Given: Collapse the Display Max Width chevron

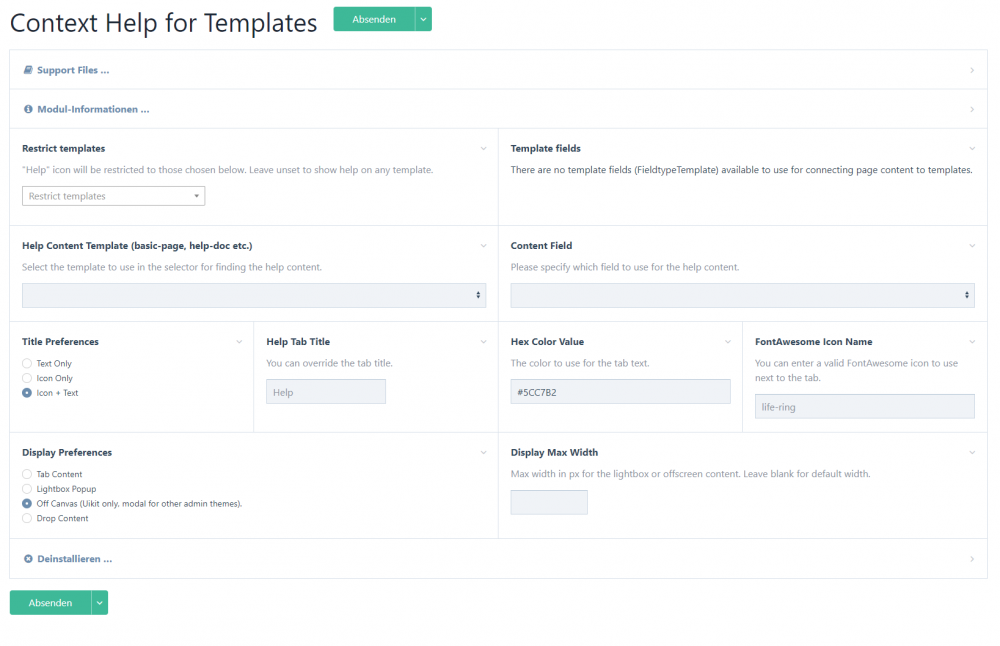Looking at the screenshot, I should point(971,452).
